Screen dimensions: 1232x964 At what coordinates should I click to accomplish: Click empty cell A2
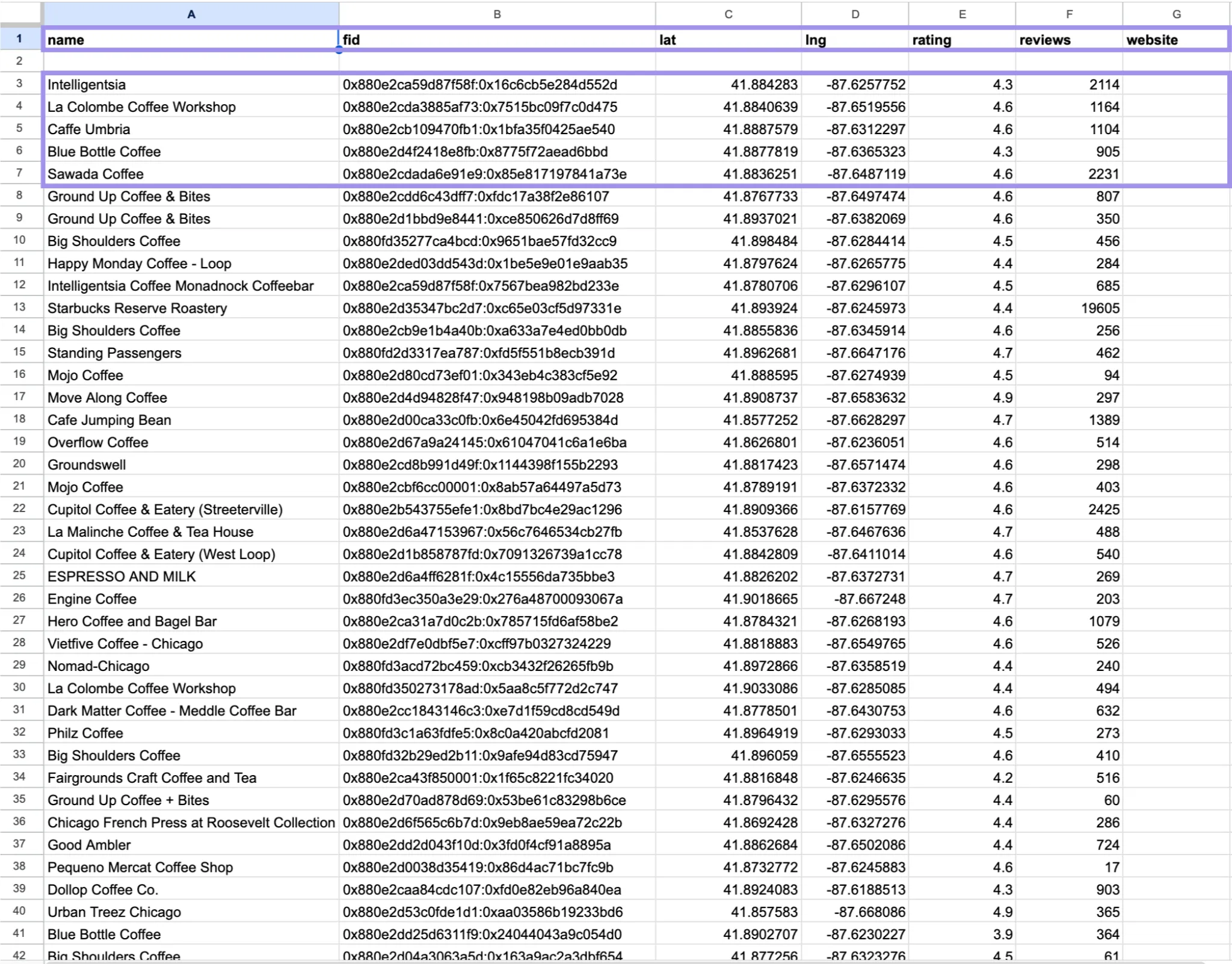(191, 61)
